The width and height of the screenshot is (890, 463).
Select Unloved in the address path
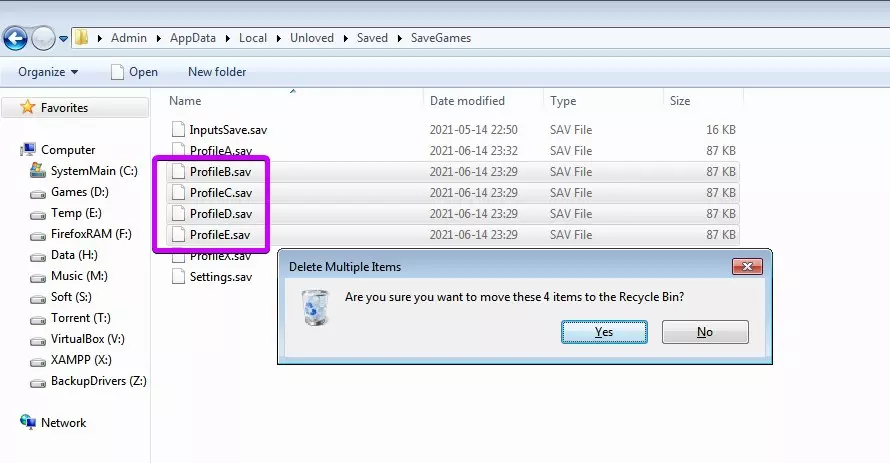[x=312, y=38]
